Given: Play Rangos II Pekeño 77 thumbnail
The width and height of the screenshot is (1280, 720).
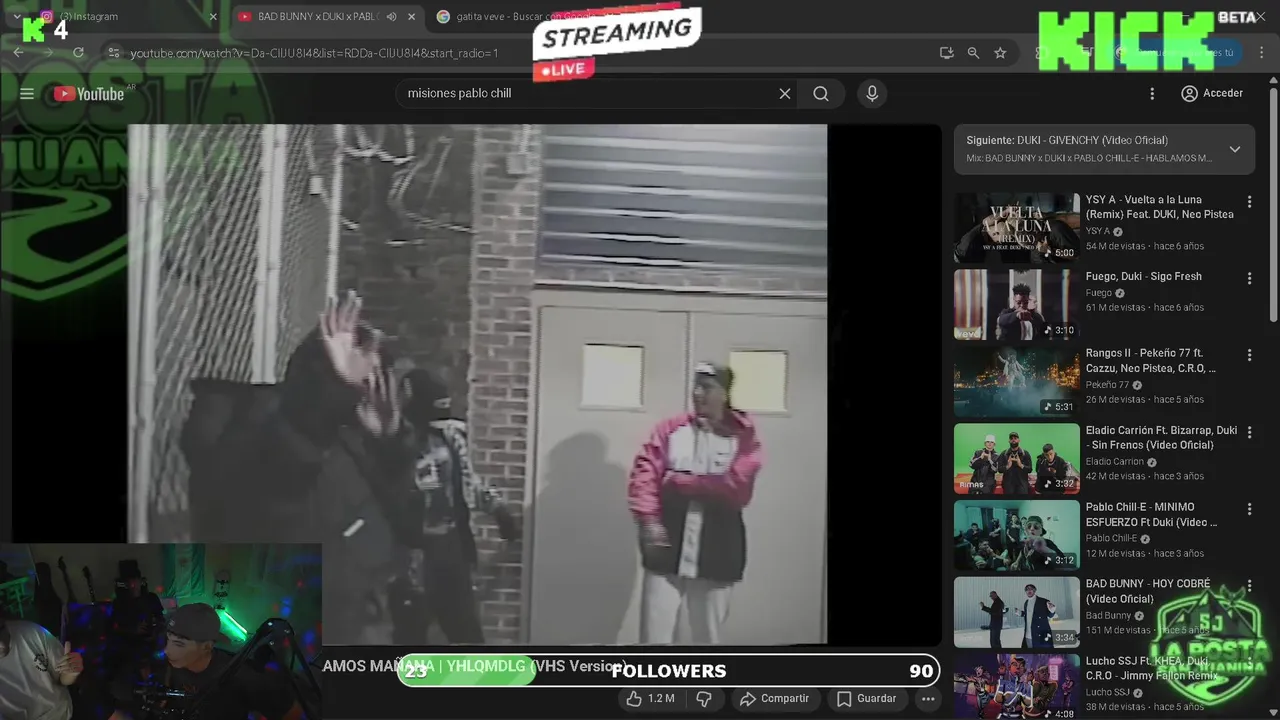Looking at the screenshot, I should pos(1016,382).
